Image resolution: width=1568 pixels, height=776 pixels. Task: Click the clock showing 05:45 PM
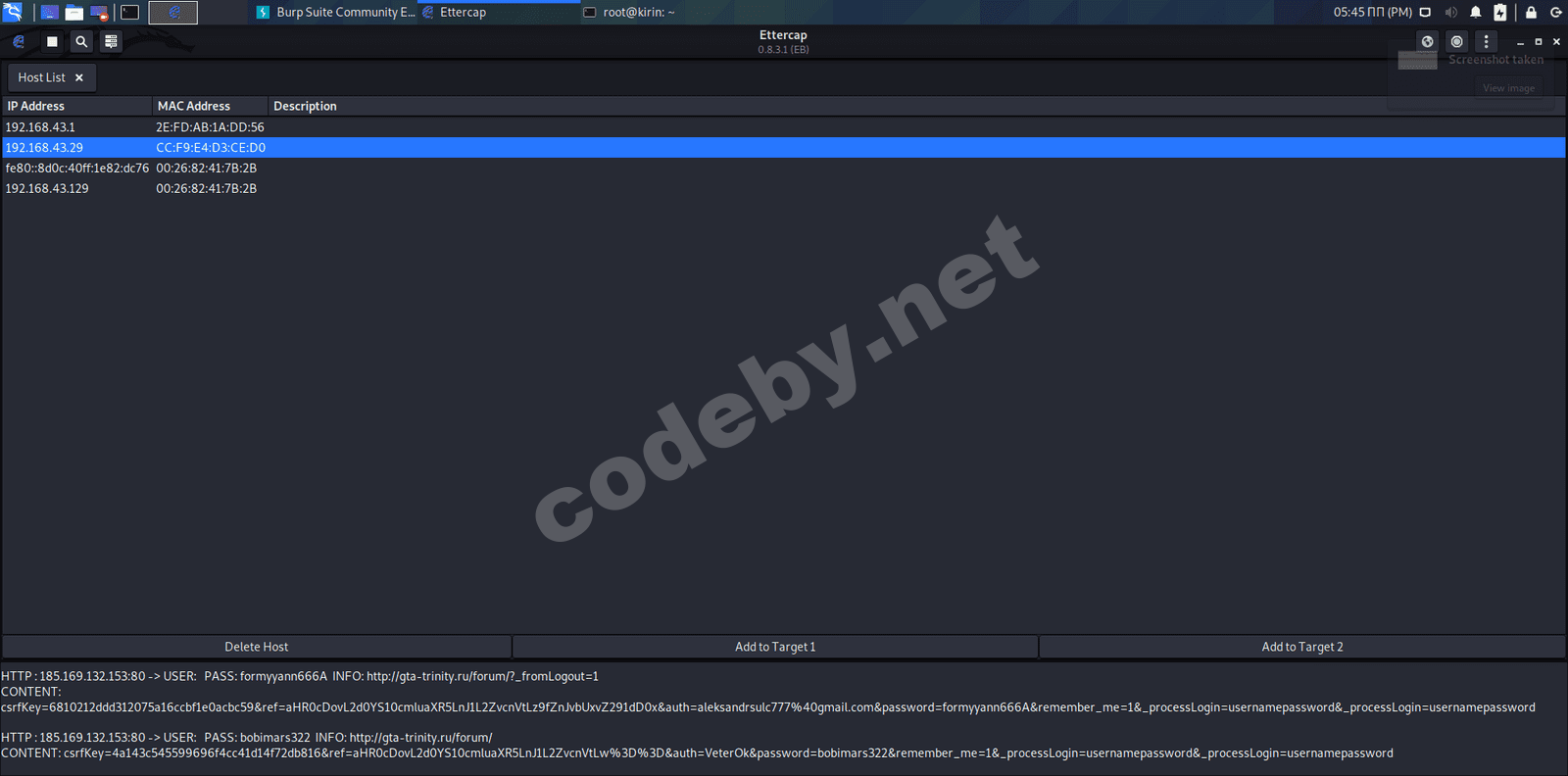click(1372, 13)
